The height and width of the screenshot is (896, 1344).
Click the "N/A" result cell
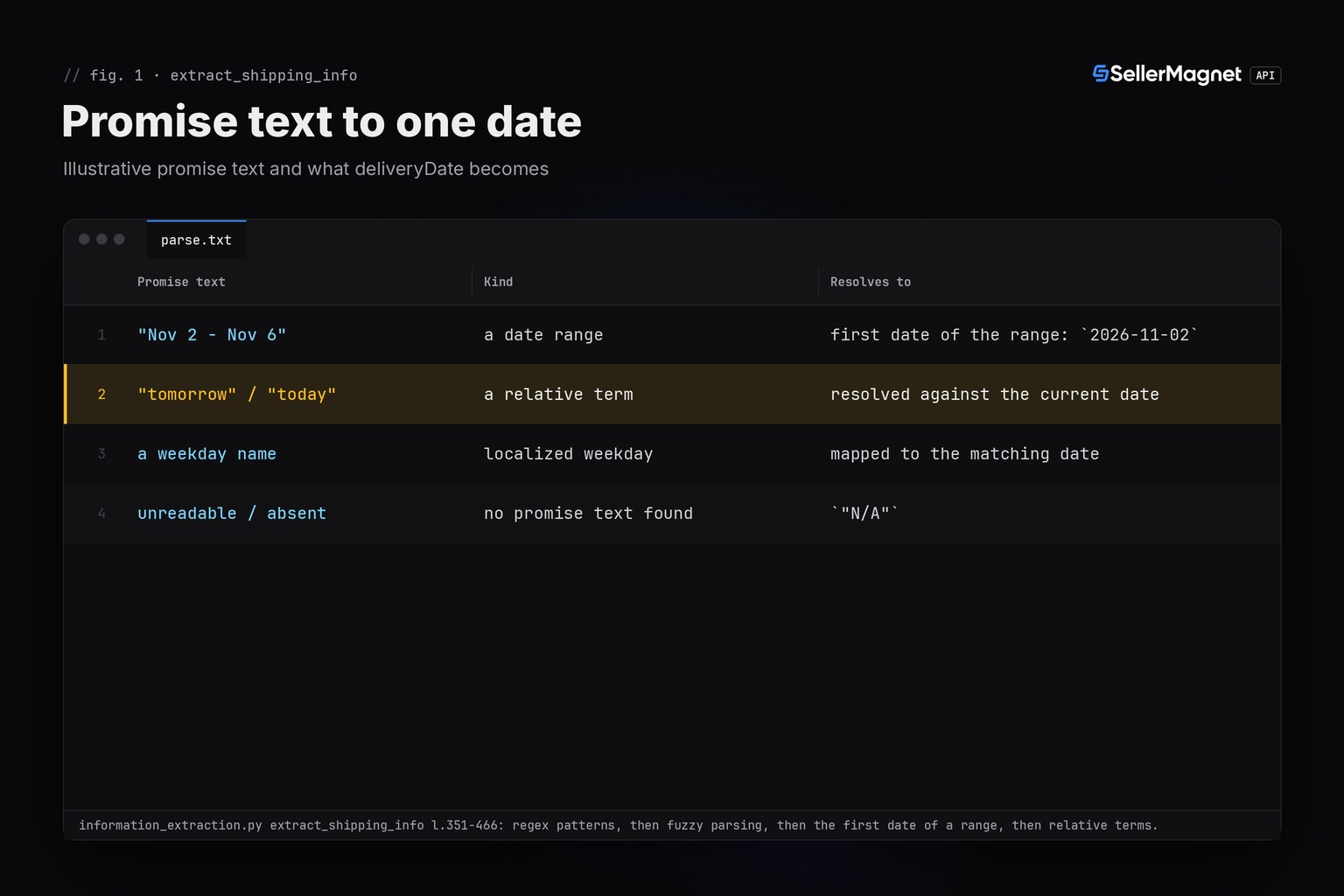(x=864, y=514)
